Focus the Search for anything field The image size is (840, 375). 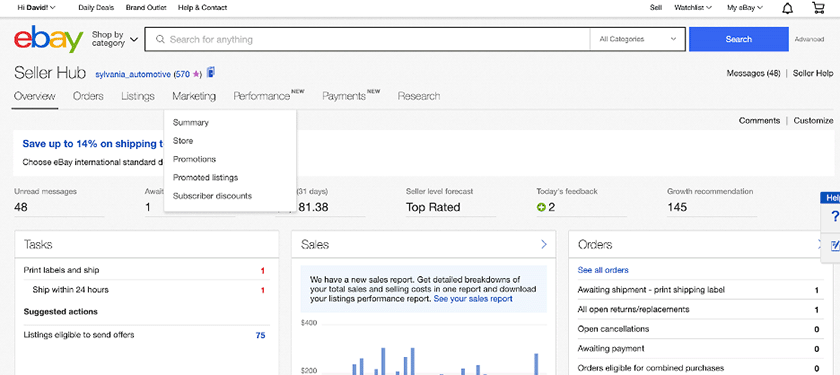(367, 39)
